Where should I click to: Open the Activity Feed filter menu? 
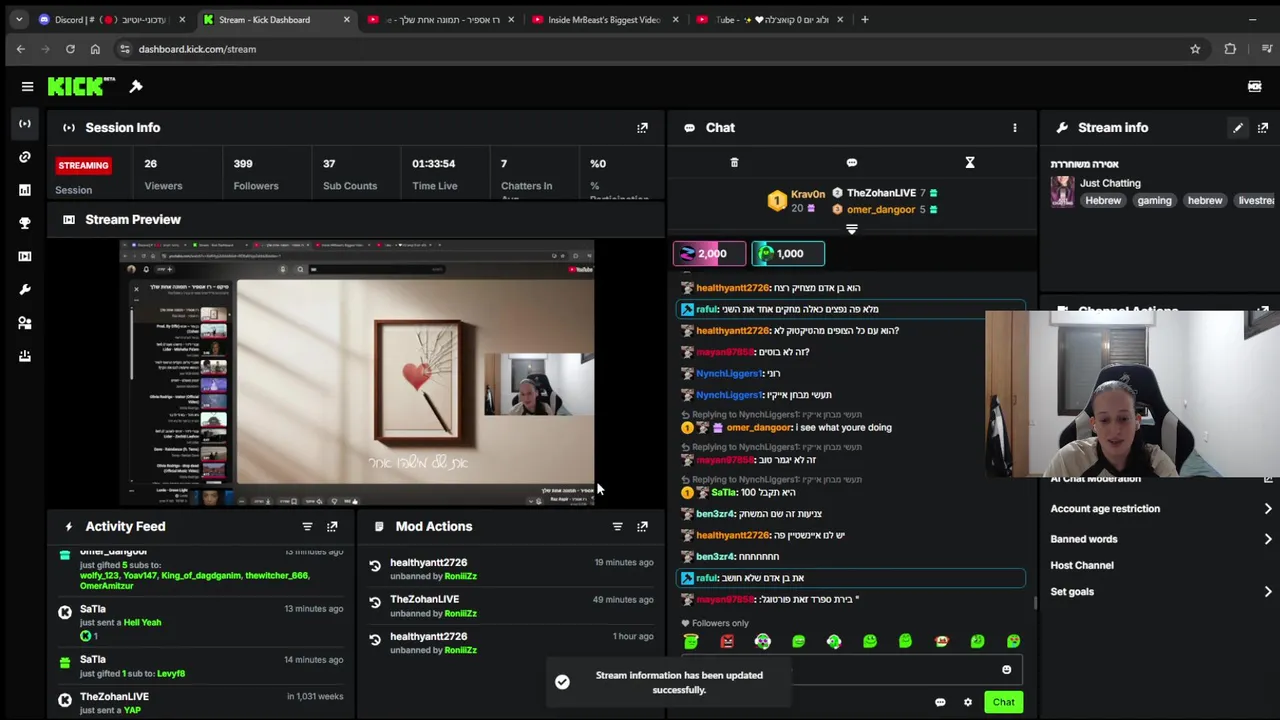pyautogui.click(x=307, y=526)
